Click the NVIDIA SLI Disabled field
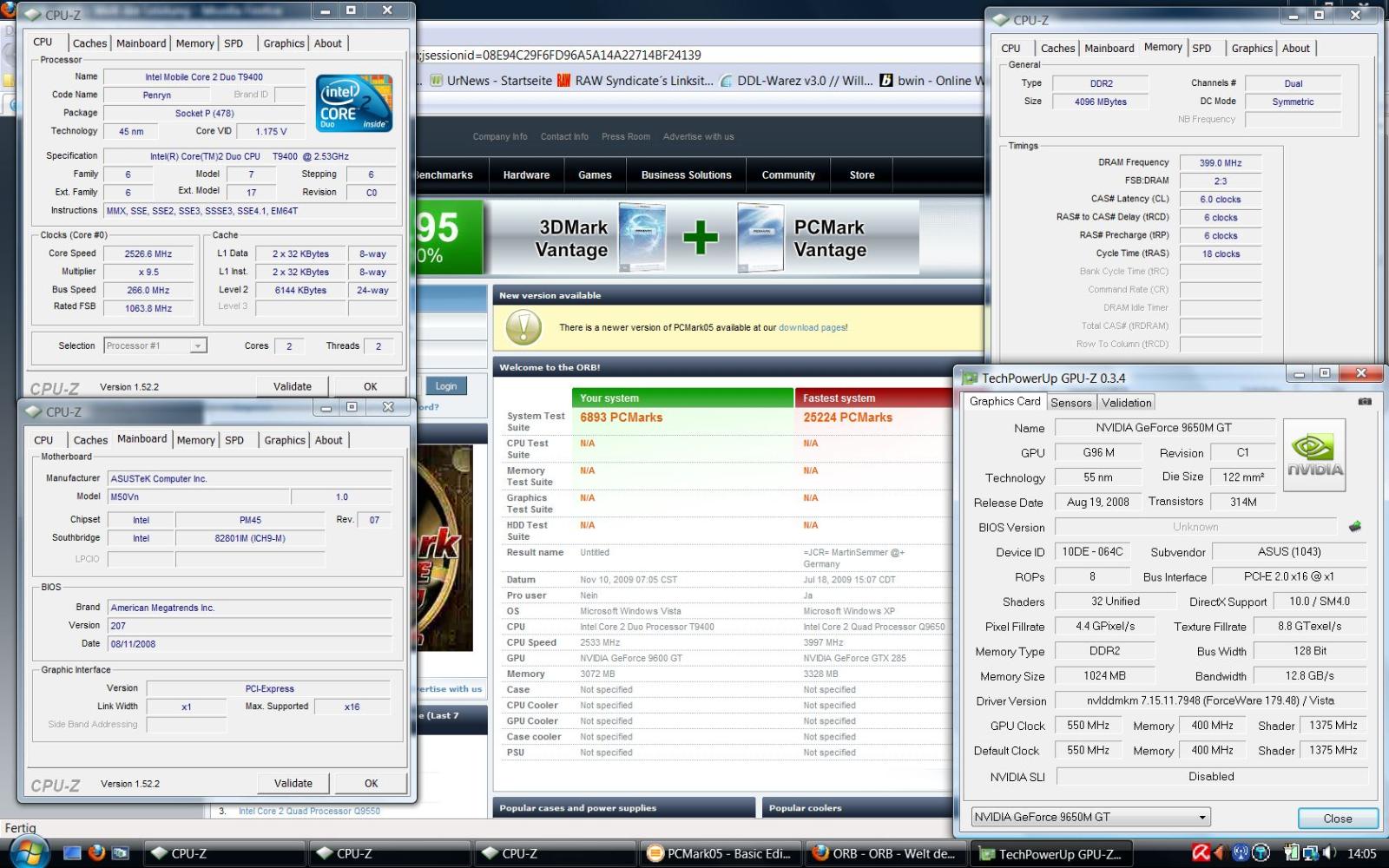This screenshot has width=1389, height=868. coord(1211,776)
